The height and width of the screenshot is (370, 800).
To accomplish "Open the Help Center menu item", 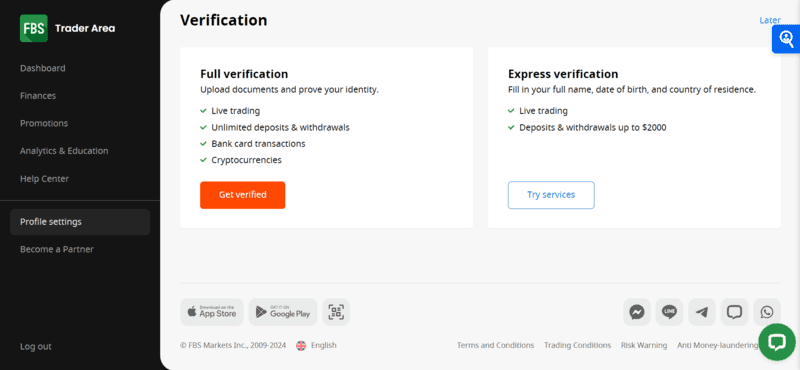I will point(44,179).
